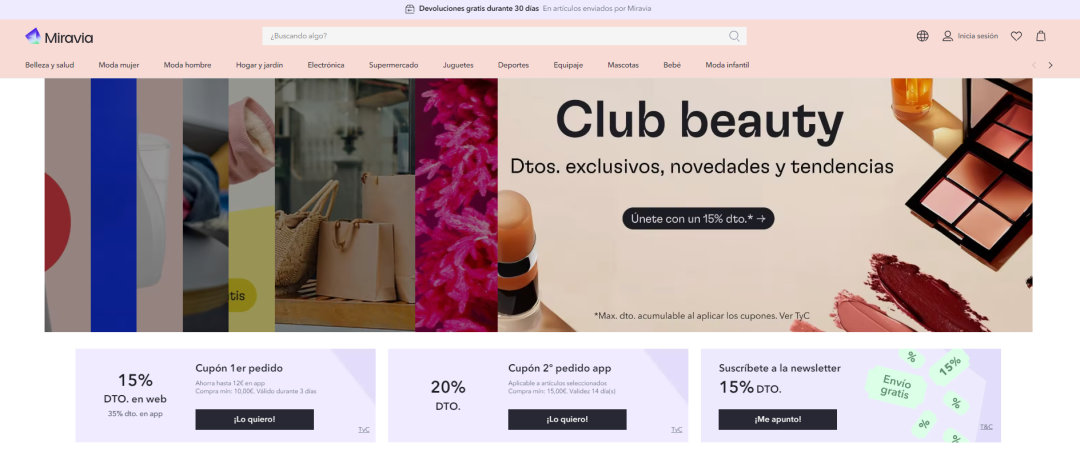Focus the ¿Buscando algo? search field
Viewport: 1080px width, 467px height.
504,36
